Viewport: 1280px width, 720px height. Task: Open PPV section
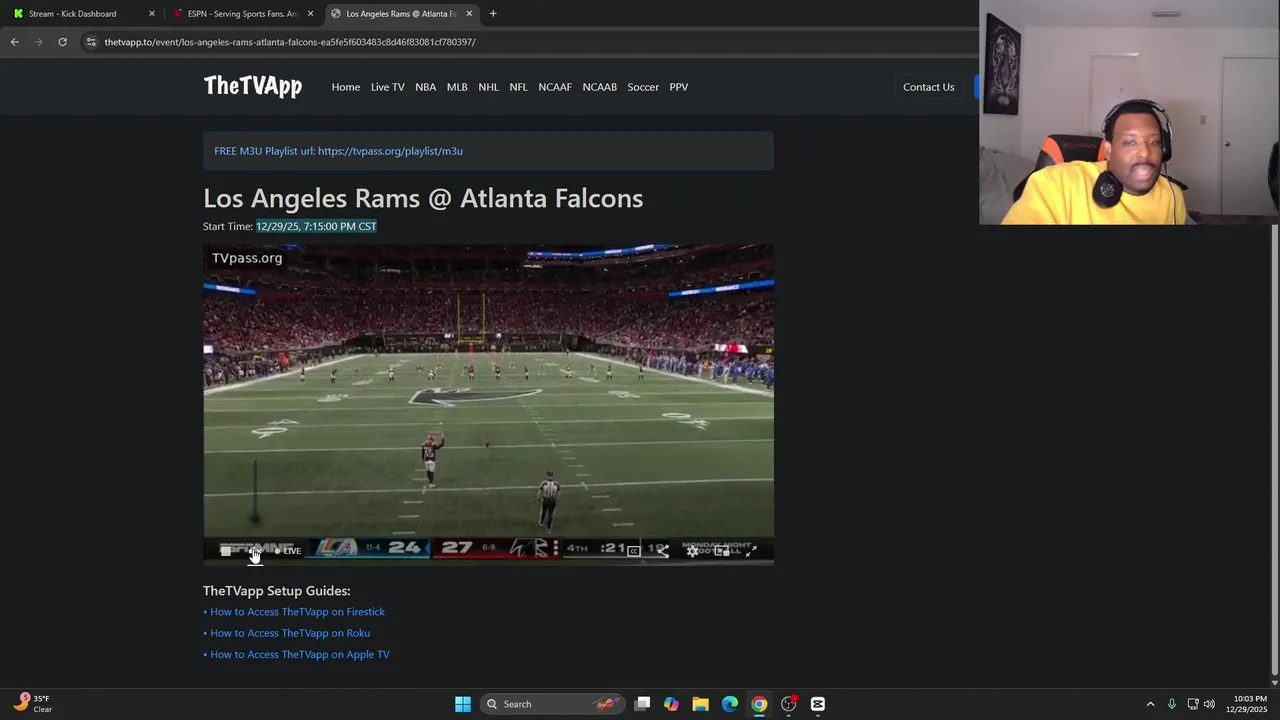pyautogui.click(x=679, y=87)
